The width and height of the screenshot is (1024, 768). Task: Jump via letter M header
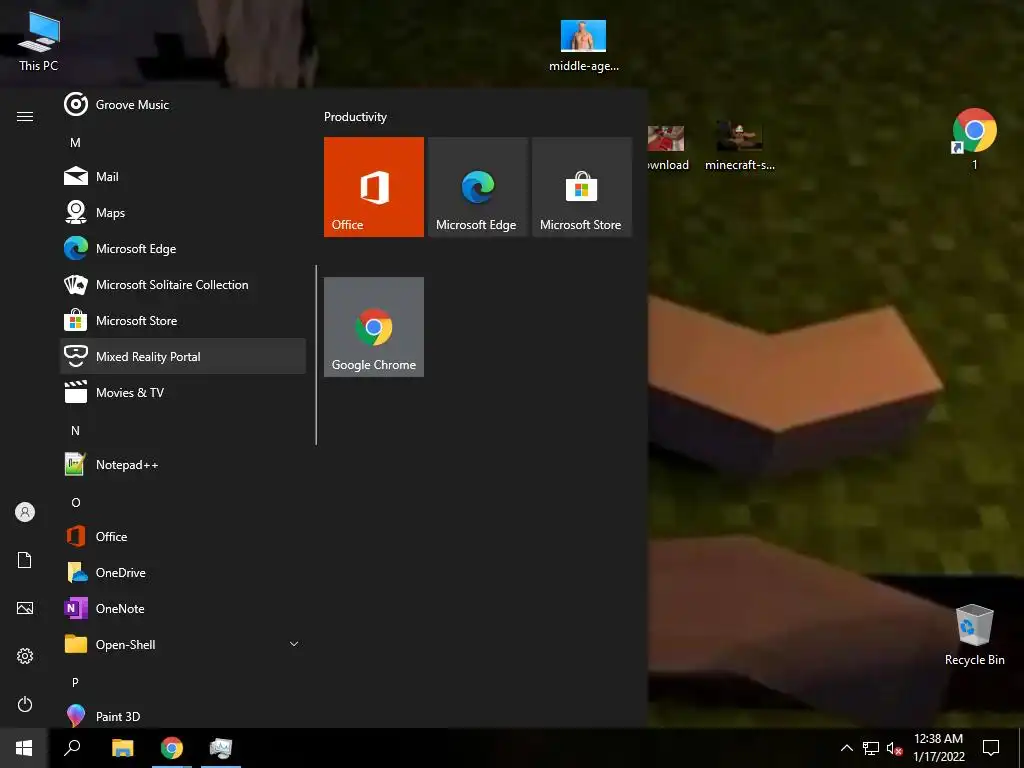point(75,142)
